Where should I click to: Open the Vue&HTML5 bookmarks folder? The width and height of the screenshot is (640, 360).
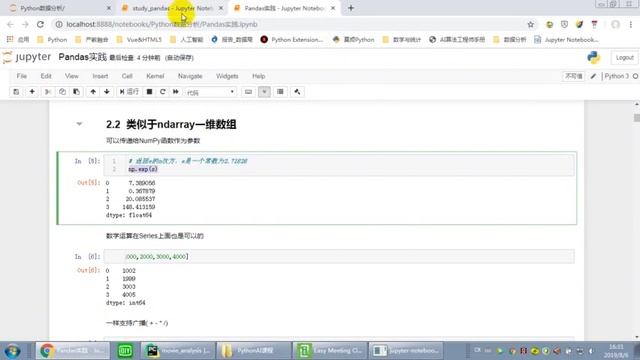(x=139, y=40)
